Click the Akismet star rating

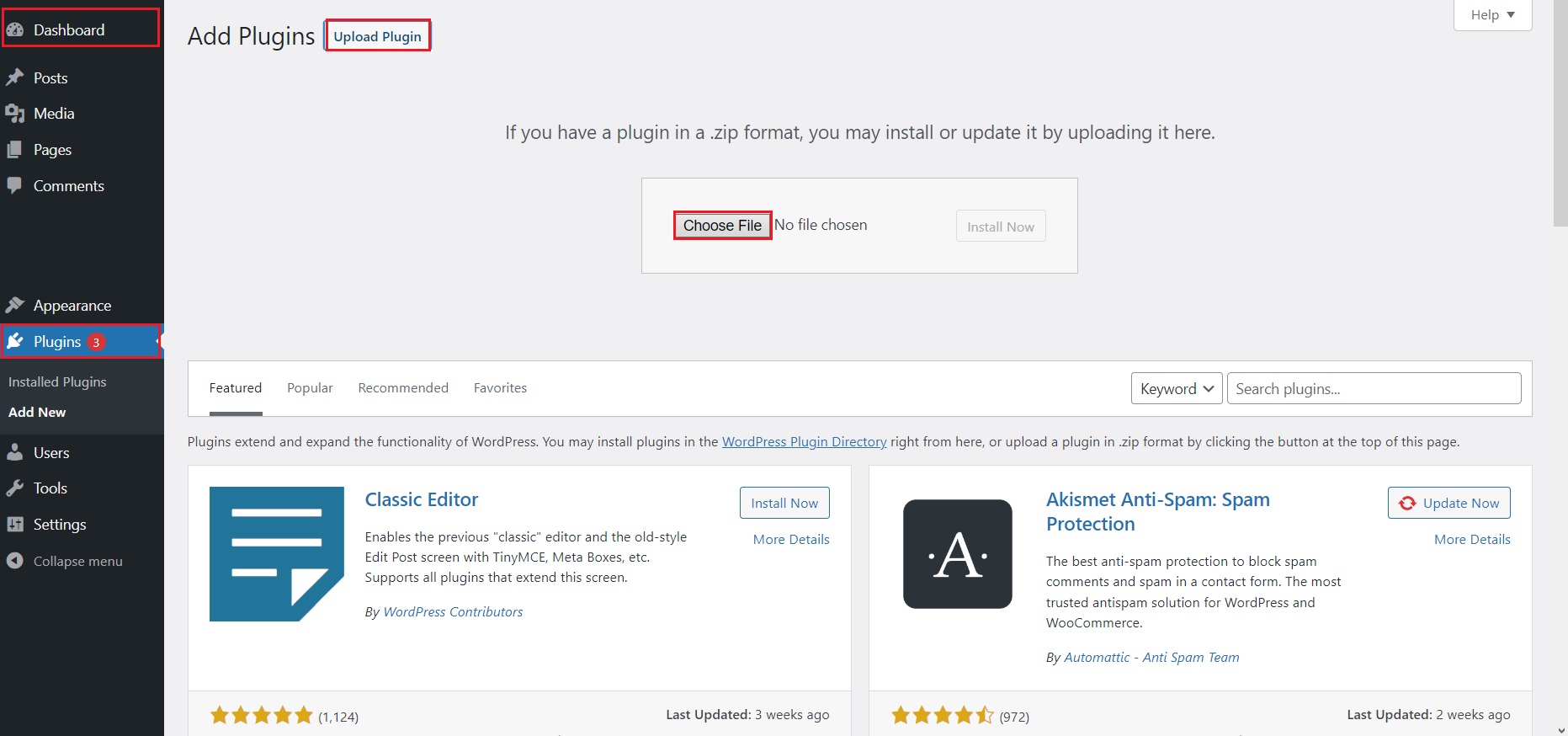943,716
